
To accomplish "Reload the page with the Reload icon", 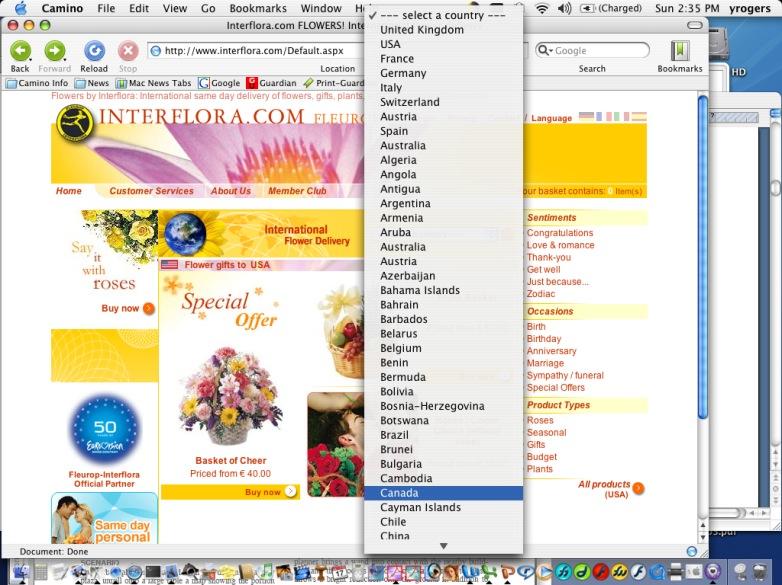I will click(94, 51).
